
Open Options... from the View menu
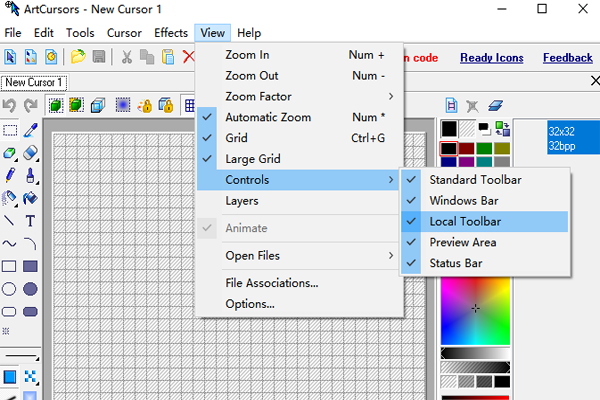pyautogui.click(x=250, y=304)
